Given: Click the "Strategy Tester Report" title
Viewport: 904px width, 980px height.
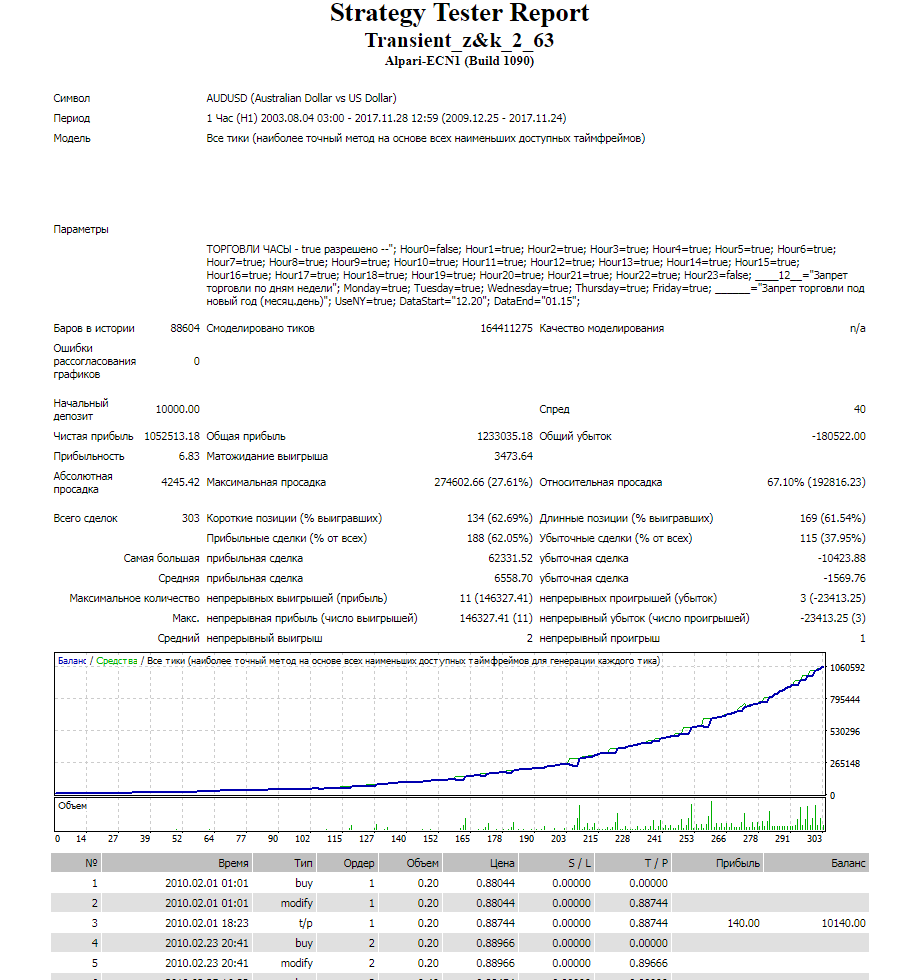Looking at the screenshot, I should [460, 14].
